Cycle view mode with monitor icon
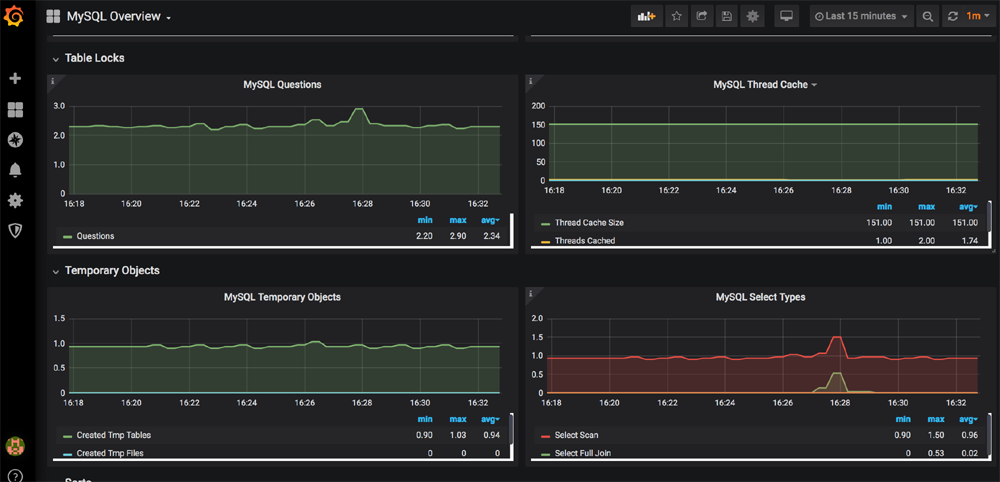 (x=786, y=16)
